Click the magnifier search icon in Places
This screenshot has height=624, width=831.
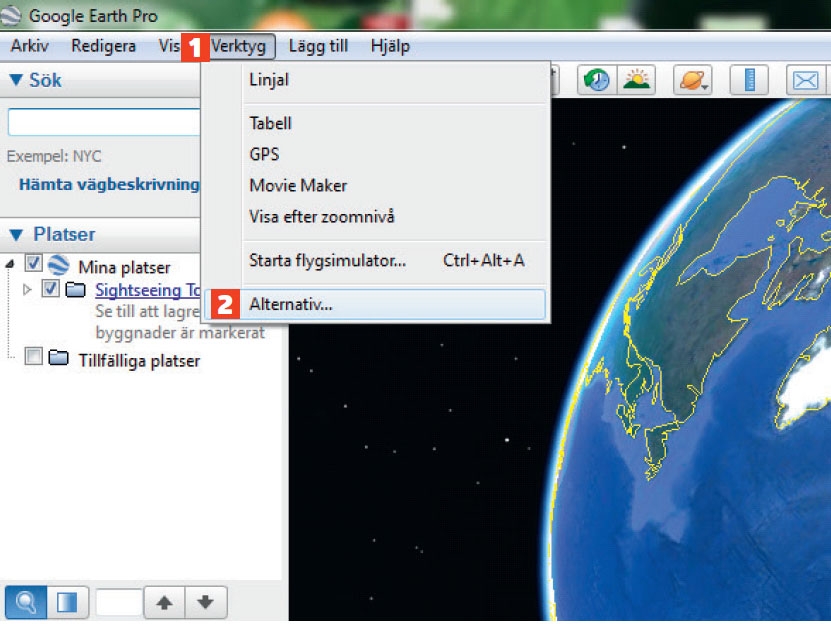25,602
